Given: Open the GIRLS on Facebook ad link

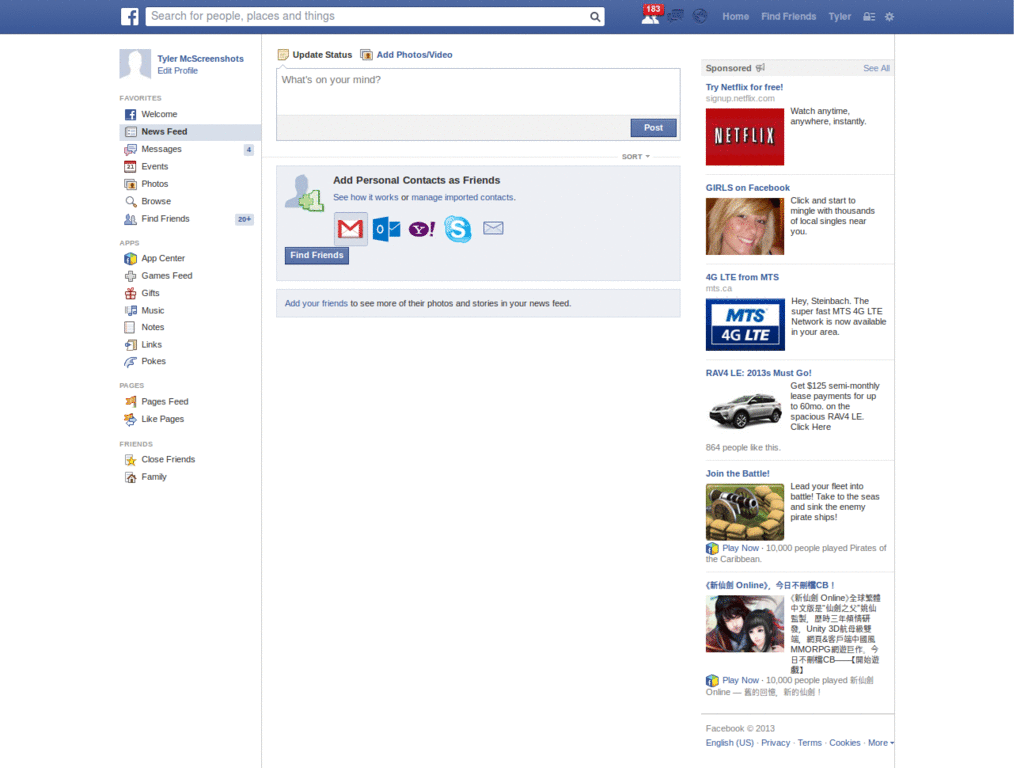Looking at the screenshot, I should tap(747, 188).
